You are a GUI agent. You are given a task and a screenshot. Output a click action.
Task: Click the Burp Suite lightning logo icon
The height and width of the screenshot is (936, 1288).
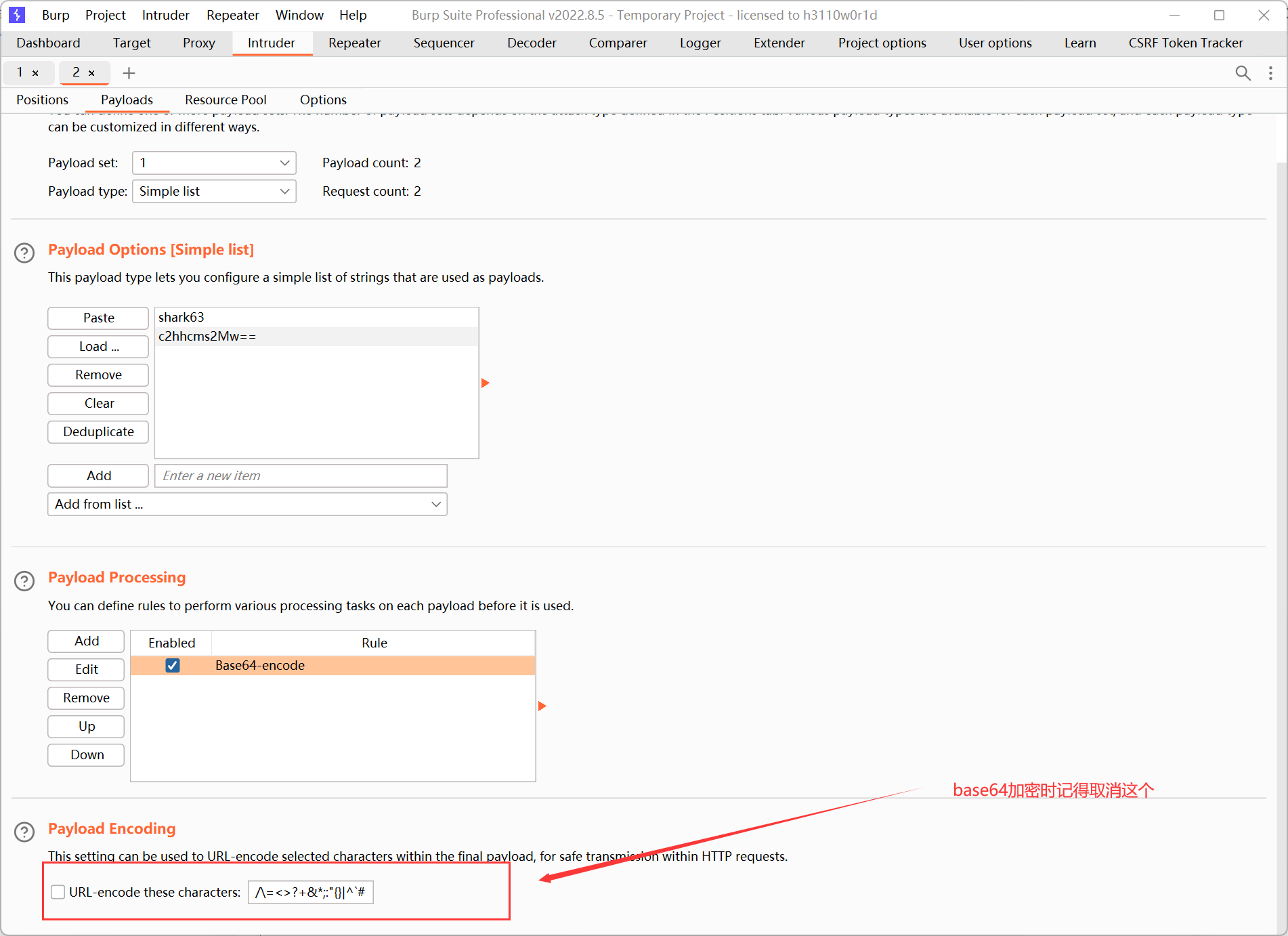tap(17, 14)
